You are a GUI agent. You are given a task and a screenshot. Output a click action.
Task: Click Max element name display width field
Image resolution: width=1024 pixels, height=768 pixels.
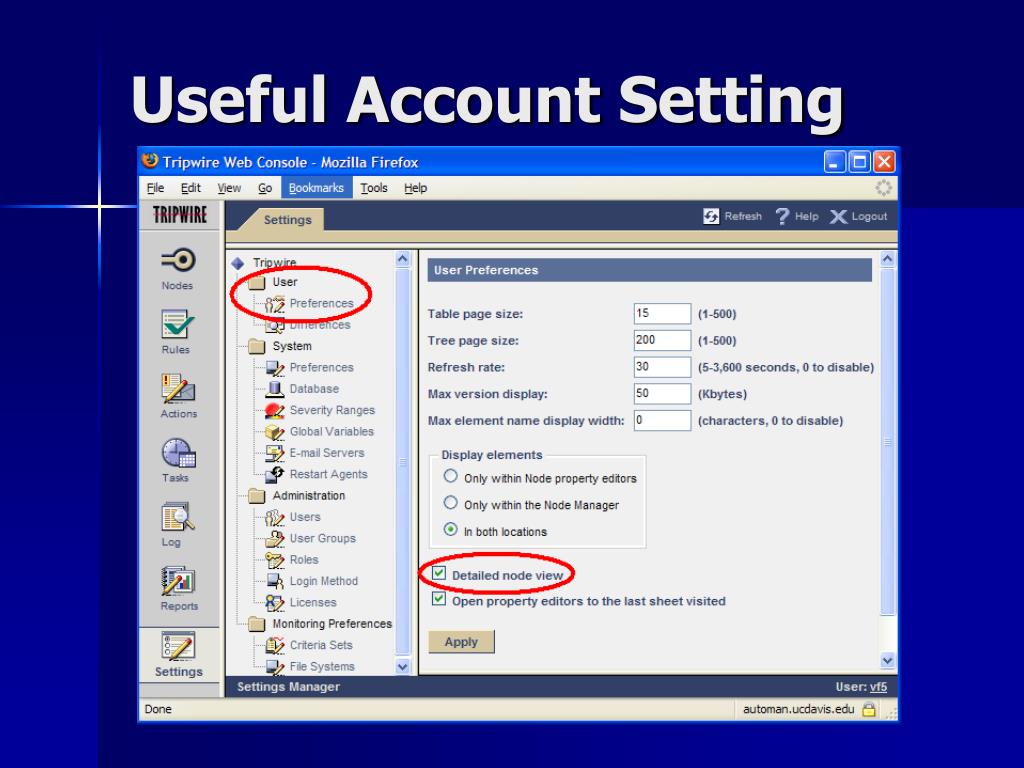click(x=662, y=421)
